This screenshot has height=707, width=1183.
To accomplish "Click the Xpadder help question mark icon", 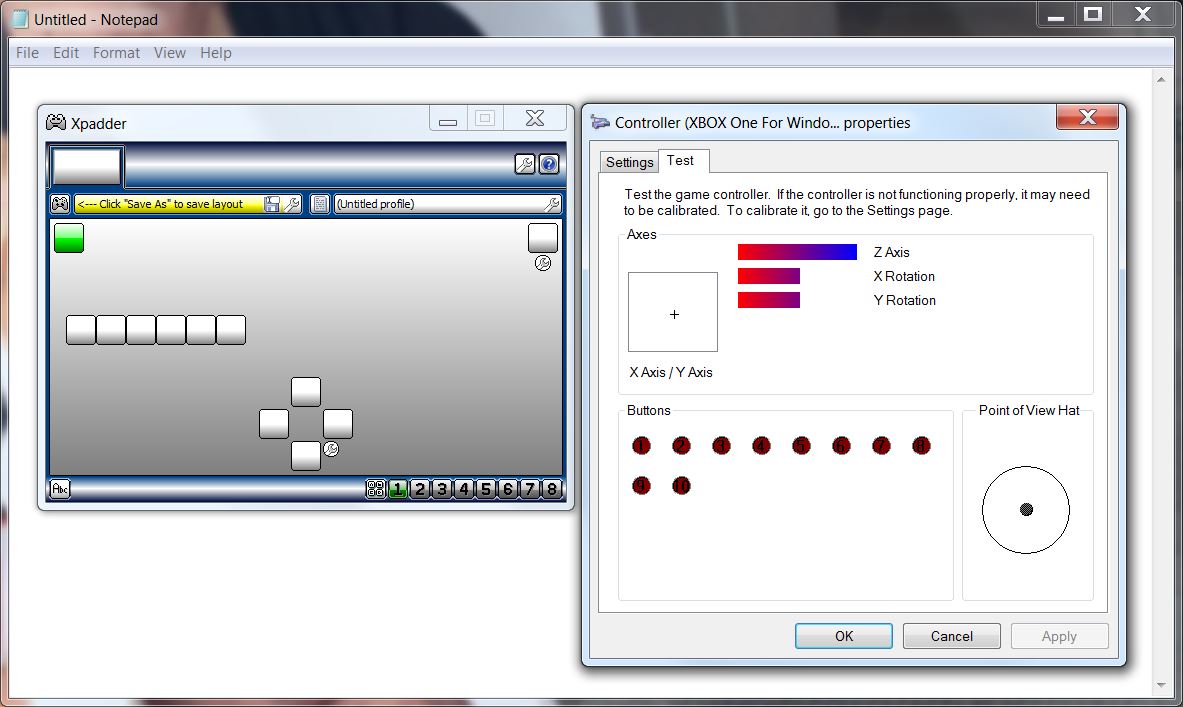I will point(549,164).
